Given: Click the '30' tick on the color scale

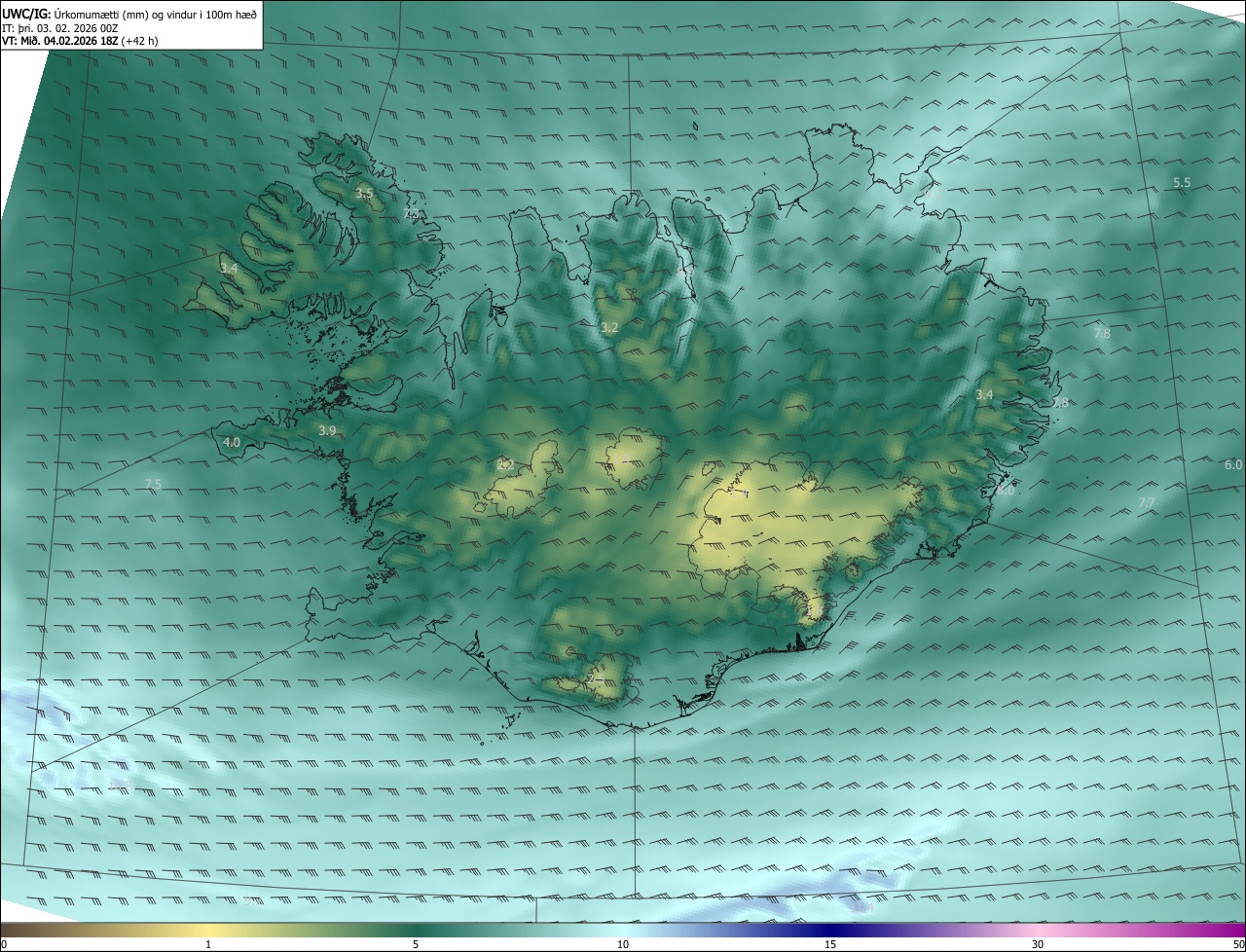Looking at the screenshot, I should coord(1038,945).
